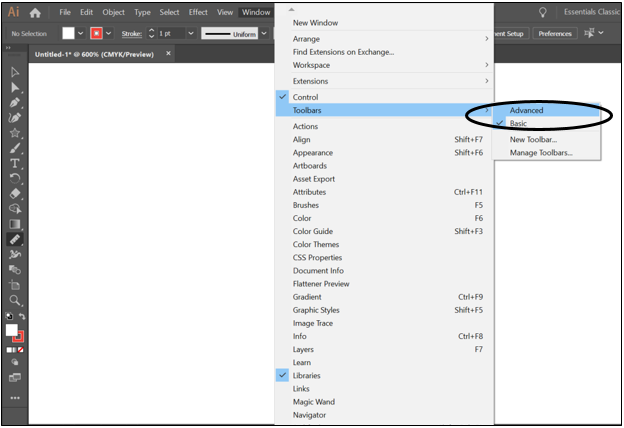The image size is (624, 428).
Task: Open the Effect menu
Action: point(198,12)
